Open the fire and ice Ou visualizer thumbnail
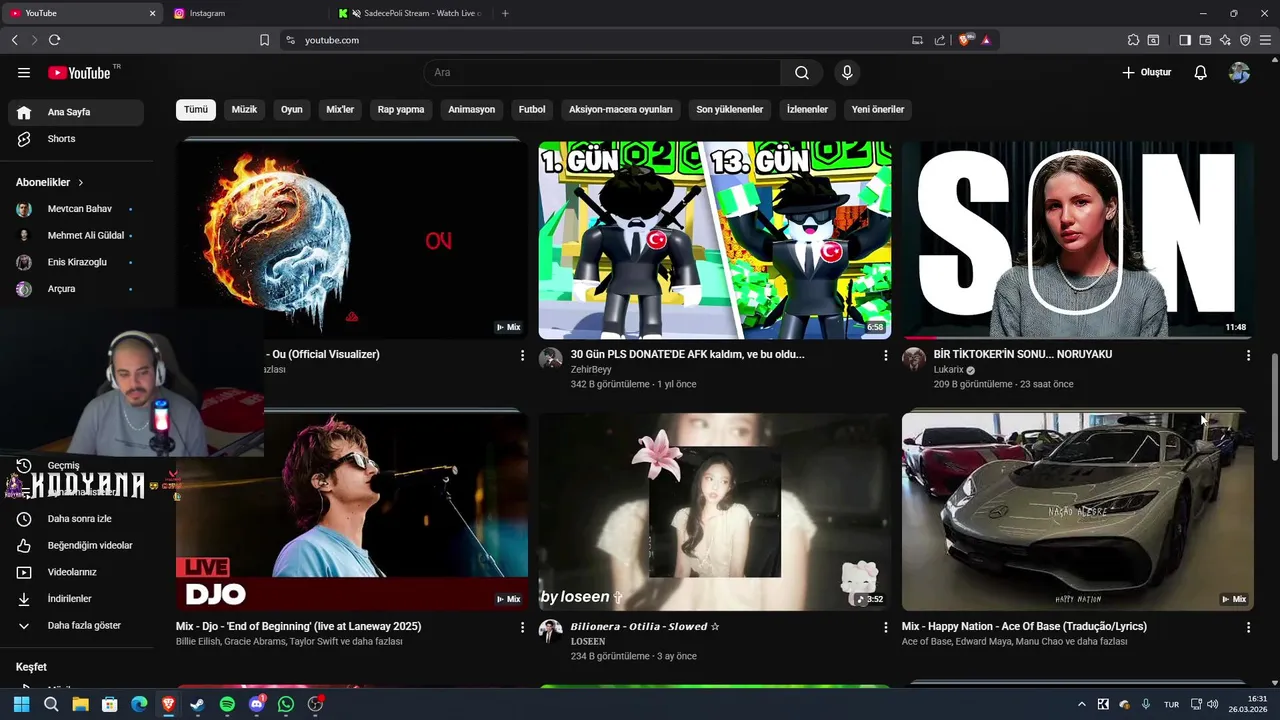The image size is (1280, 720). [x=352, y=240]
